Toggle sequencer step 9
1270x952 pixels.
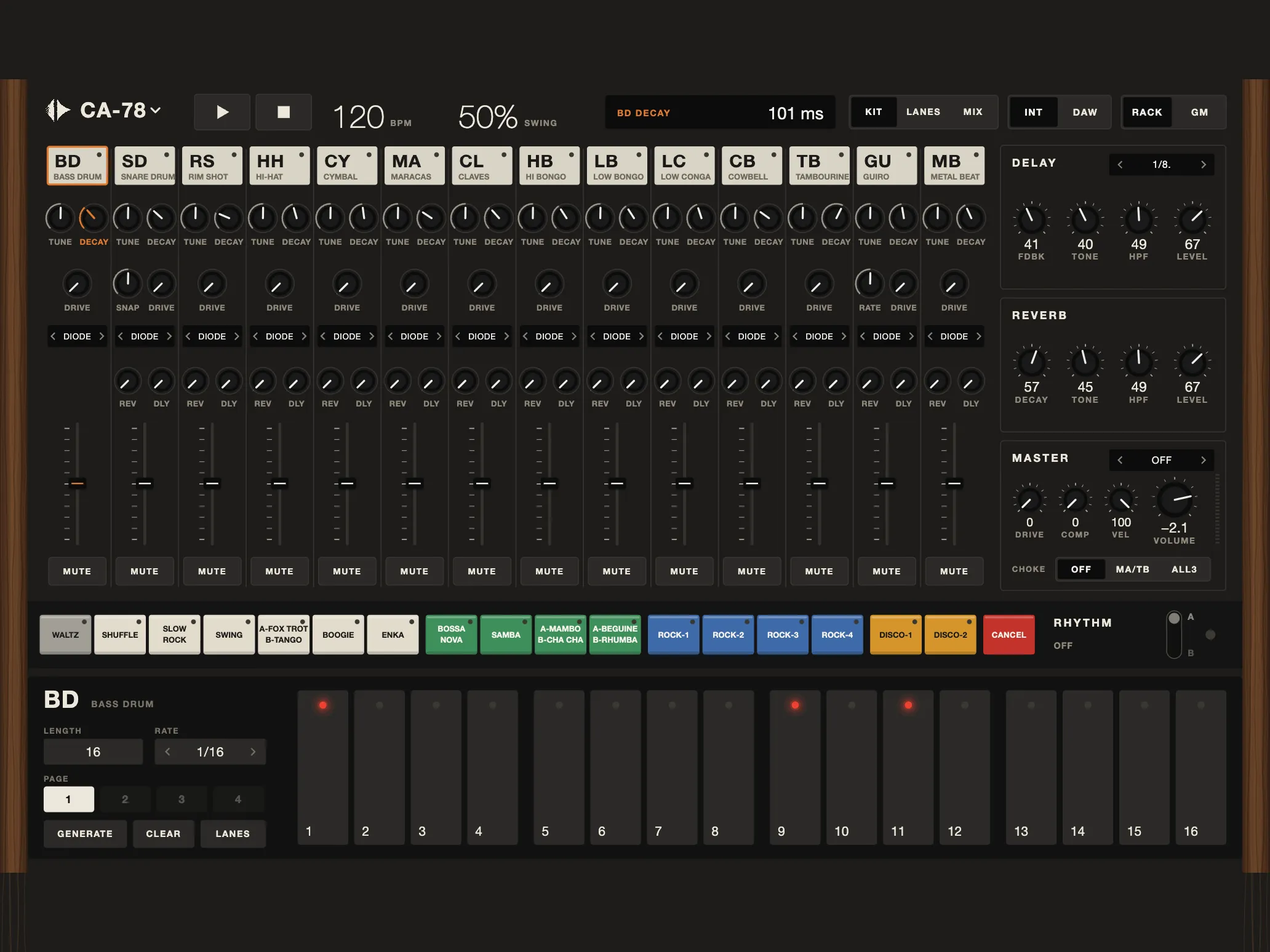(795, 767)
